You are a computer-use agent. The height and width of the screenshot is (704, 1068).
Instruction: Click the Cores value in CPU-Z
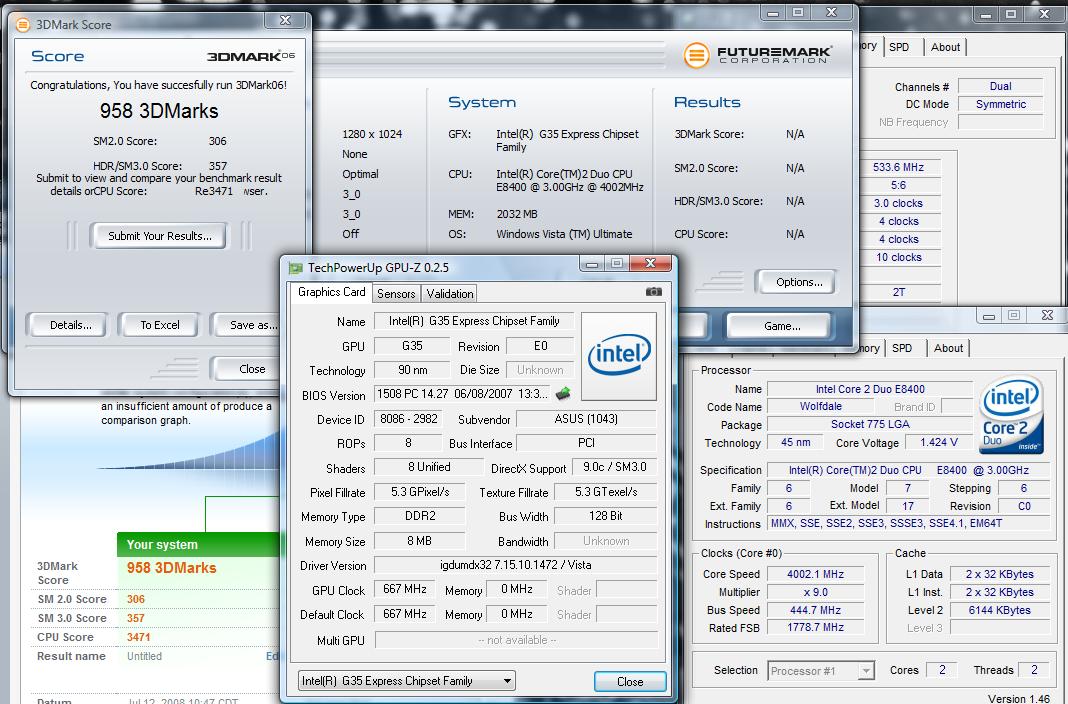(x=941, y=670)
